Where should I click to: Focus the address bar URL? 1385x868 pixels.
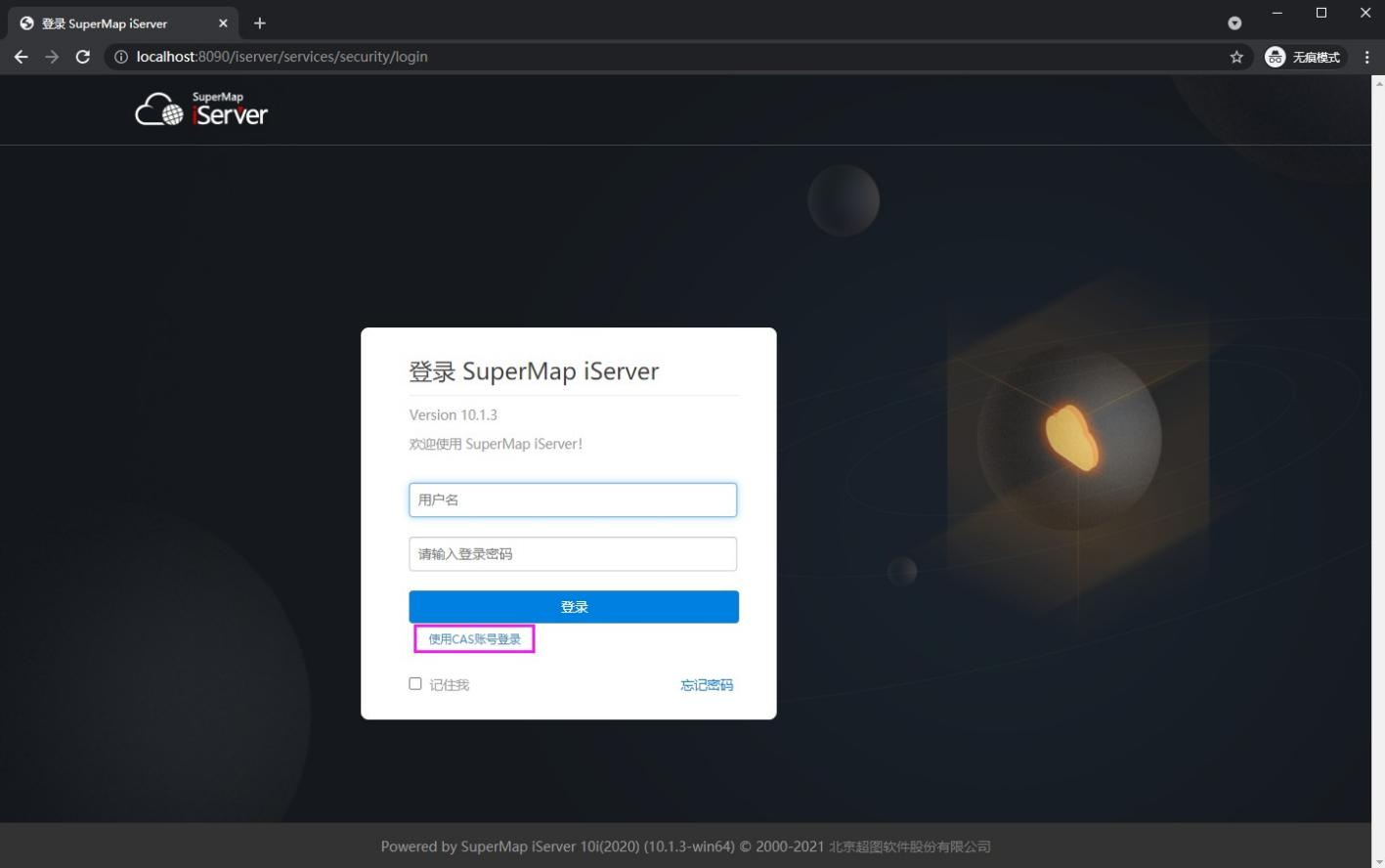click(x=281, y=57)
